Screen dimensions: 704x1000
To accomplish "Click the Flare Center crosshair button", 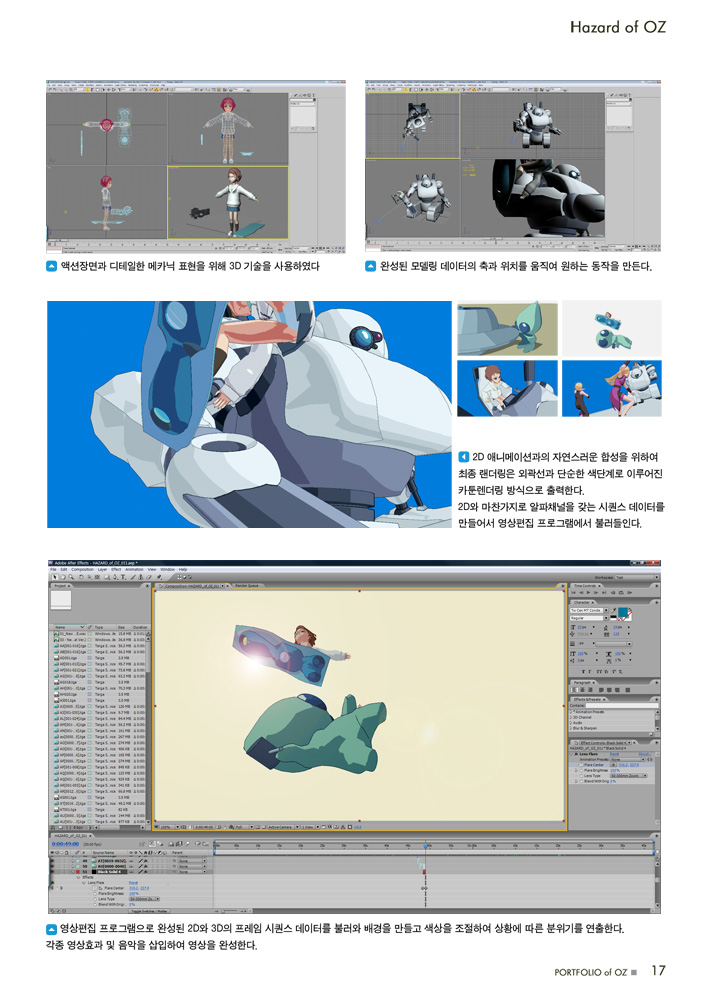I will click(613, 765).
